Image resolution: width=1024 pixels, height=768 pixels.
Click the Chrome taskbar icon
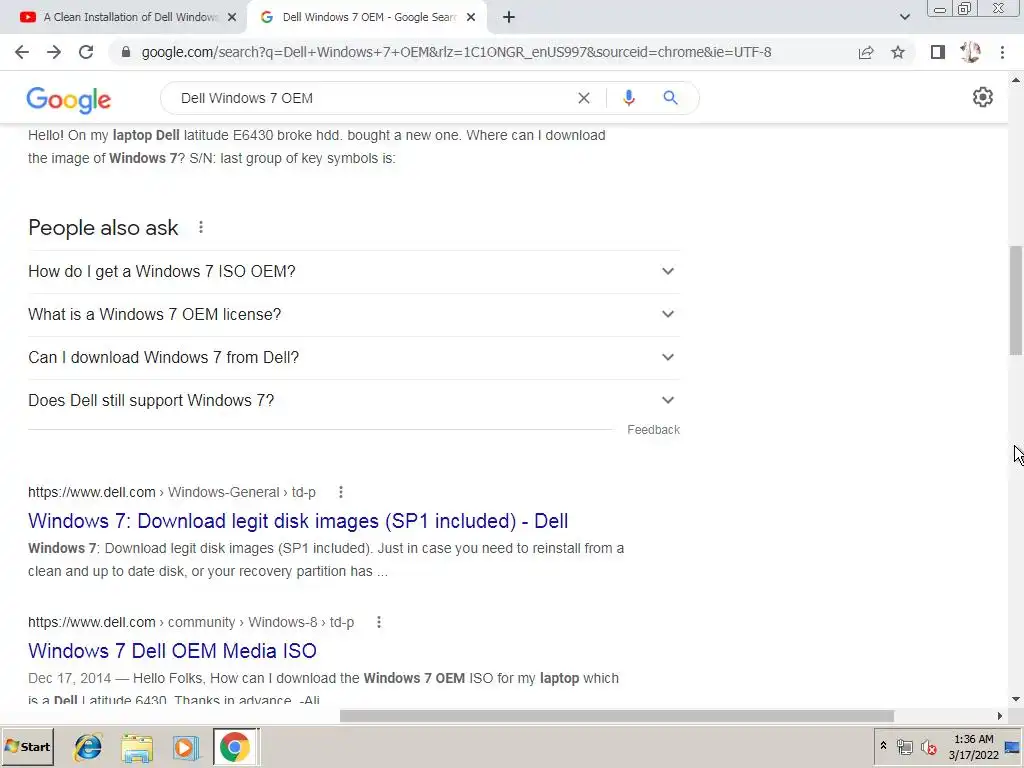(x=235, y=747)
